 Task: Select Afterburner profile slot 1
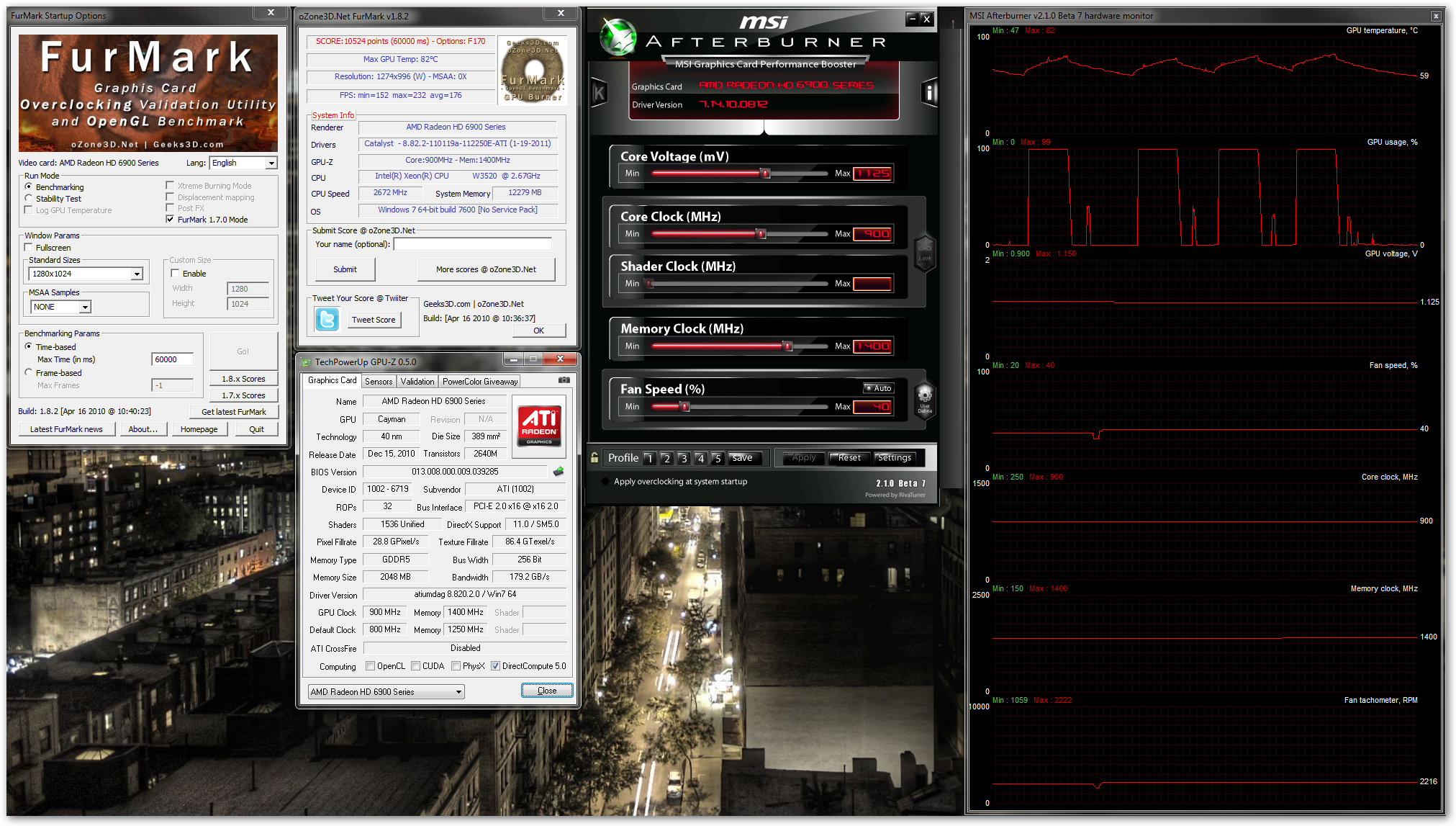[x=650, y=458]
